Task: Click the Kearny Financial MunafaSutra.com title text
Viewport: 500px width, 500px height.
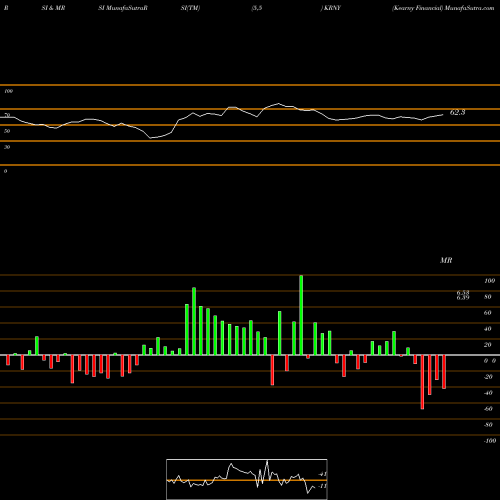Action: click(x=443, y=8)
